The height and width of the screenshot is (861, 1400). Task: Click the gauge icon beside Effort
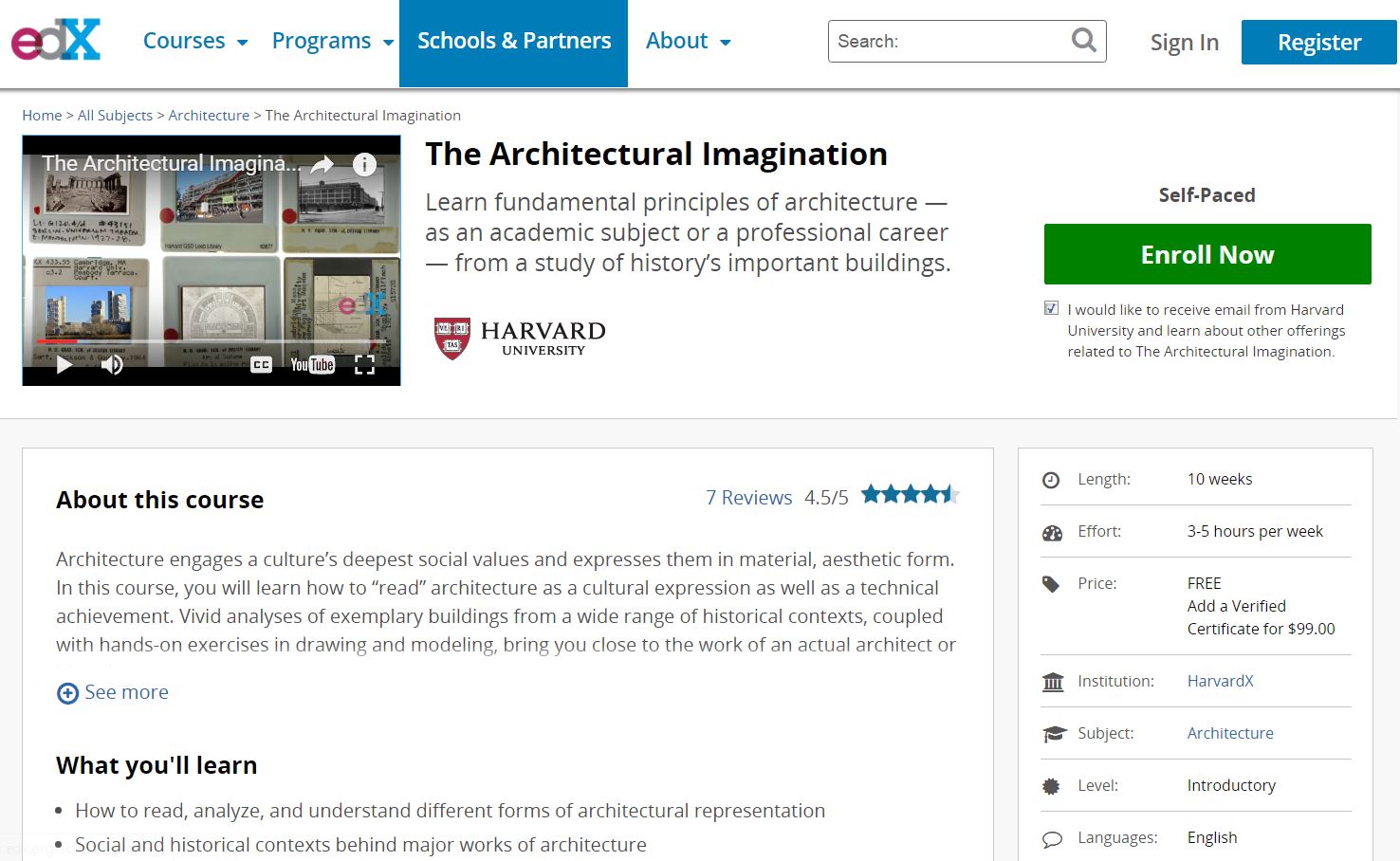[1052, 532]
